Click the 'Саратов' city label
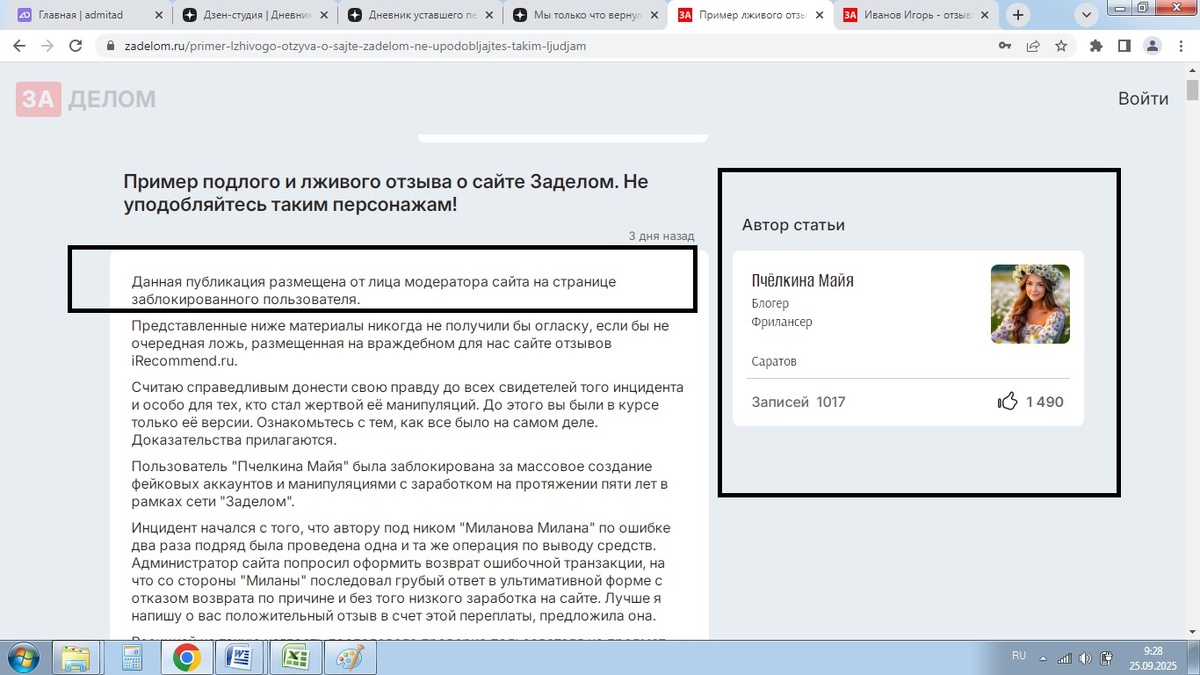The width and height of the screenshot is (1200, 675). [773, 361]
